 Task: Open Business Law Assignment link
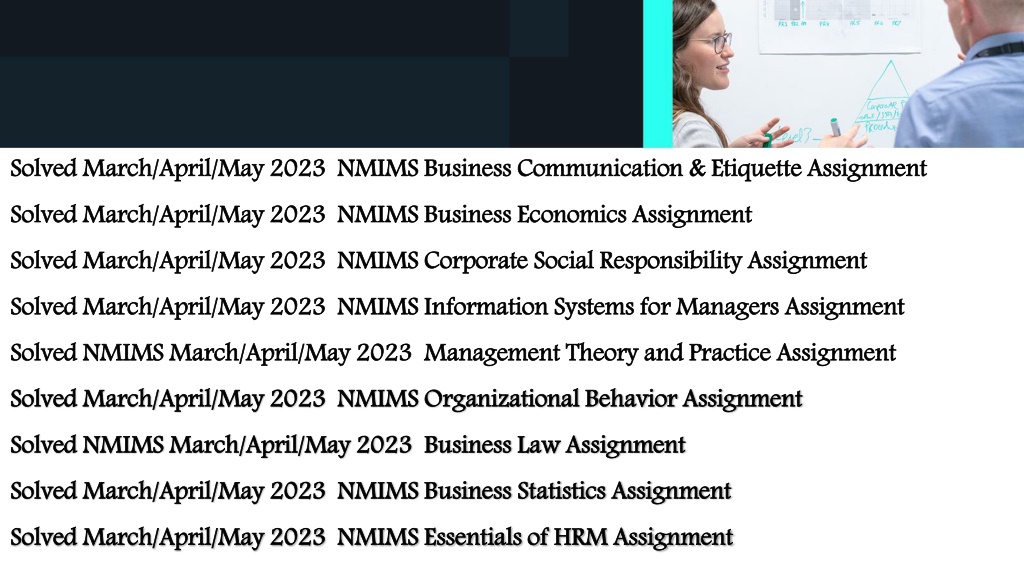(347, 445)
